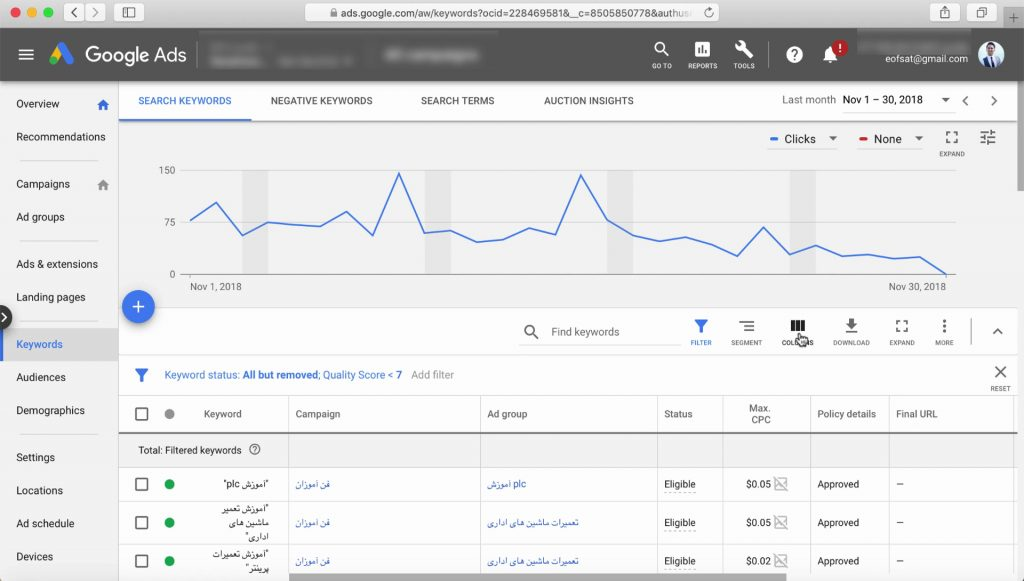This screenshot has height=581, width=1024.
Task: Toggle status dot of "آموزش plc" keyword
Action: click(170, 484)
